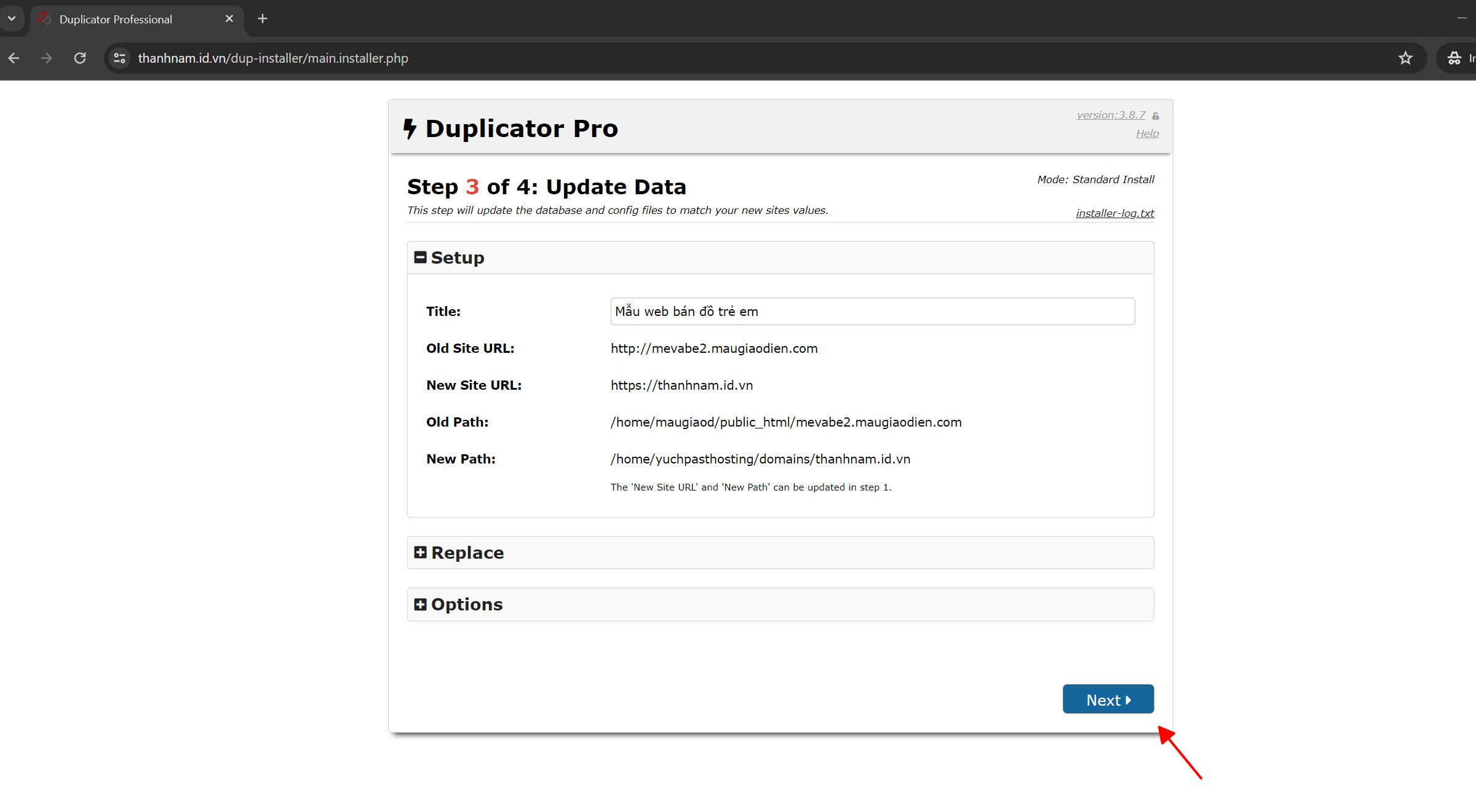Screen dimensions: 1476x812
Task: Click the Incognito icon
Action: click(x=1454, y=58)
